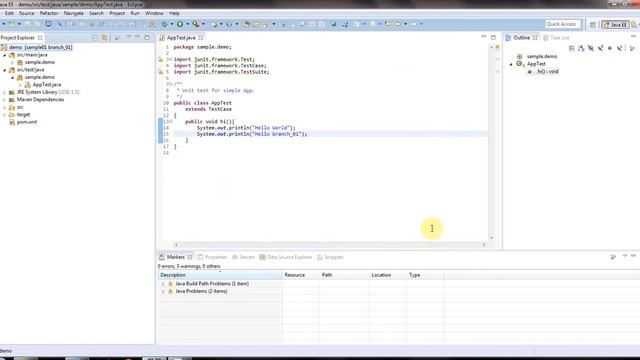Screen dimensions: 640x360
Task: Toggle fold of the import block
Action: point(171,60)
